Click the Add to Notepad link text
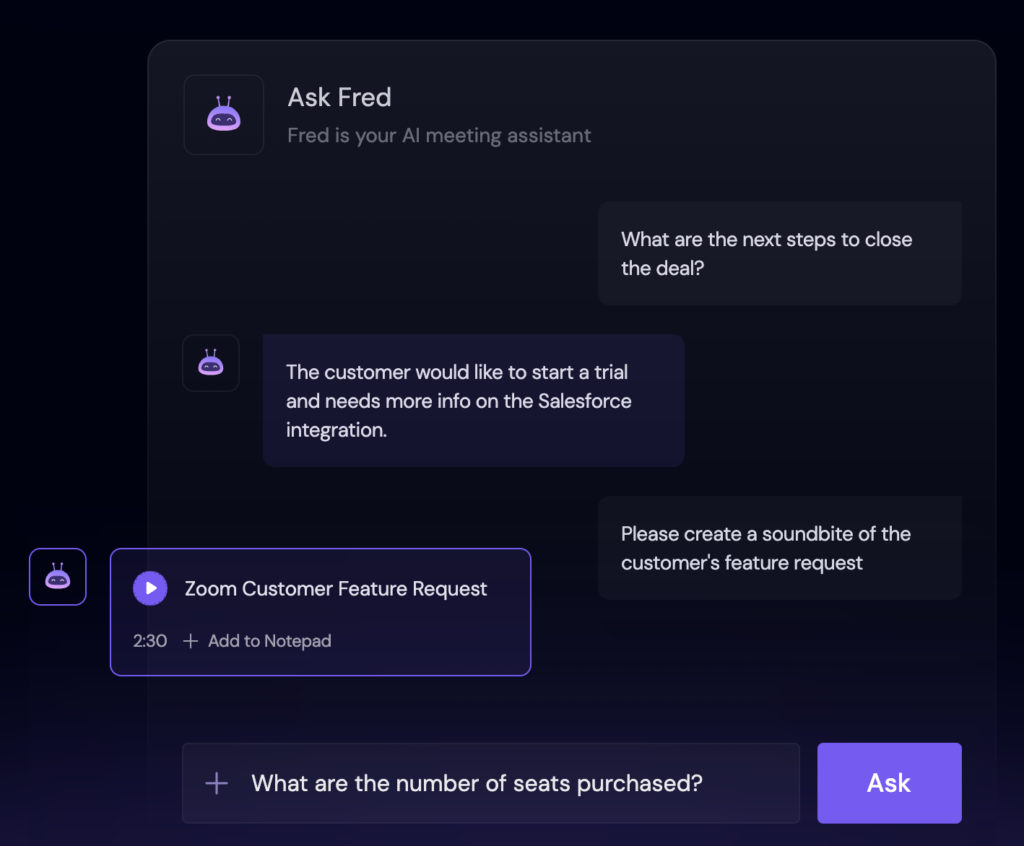The image size is (1024, 846). [x=269, y=641]
